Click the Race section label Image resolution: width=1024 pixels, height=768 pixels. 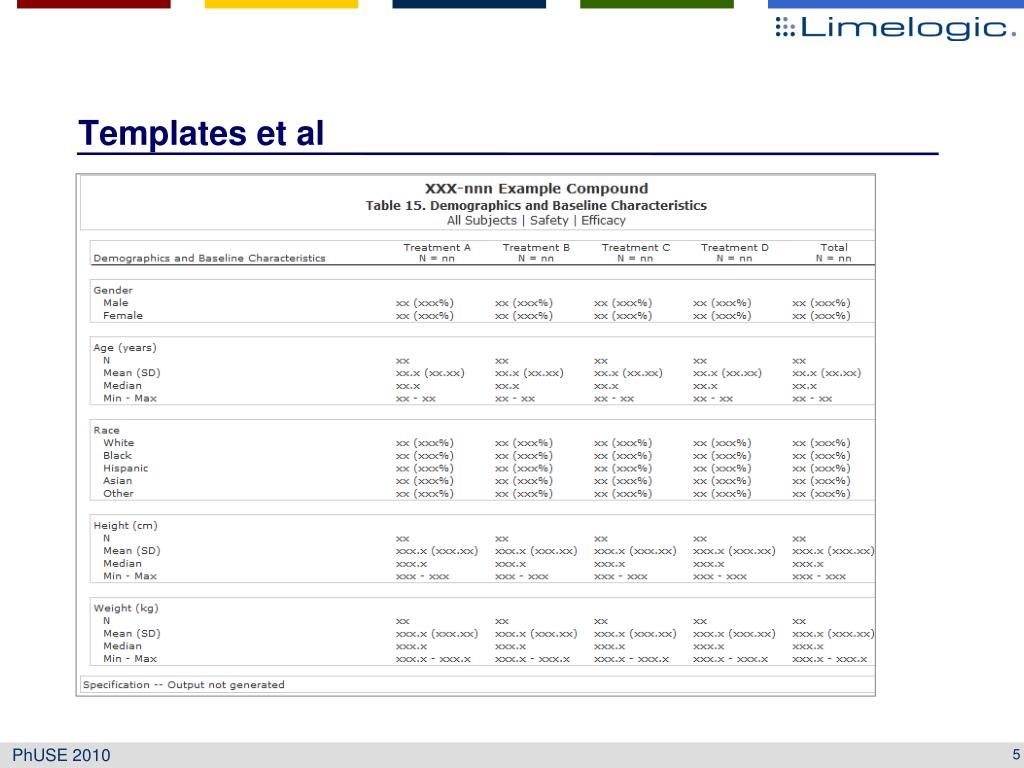[x=106, y=430]
